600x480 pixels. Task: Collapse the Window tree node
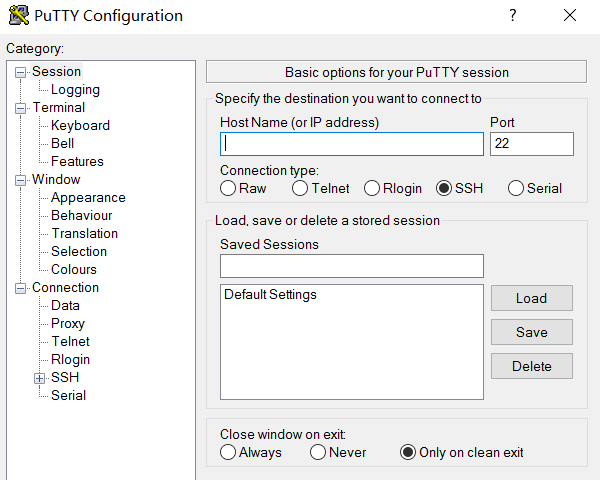click(20, 180)
